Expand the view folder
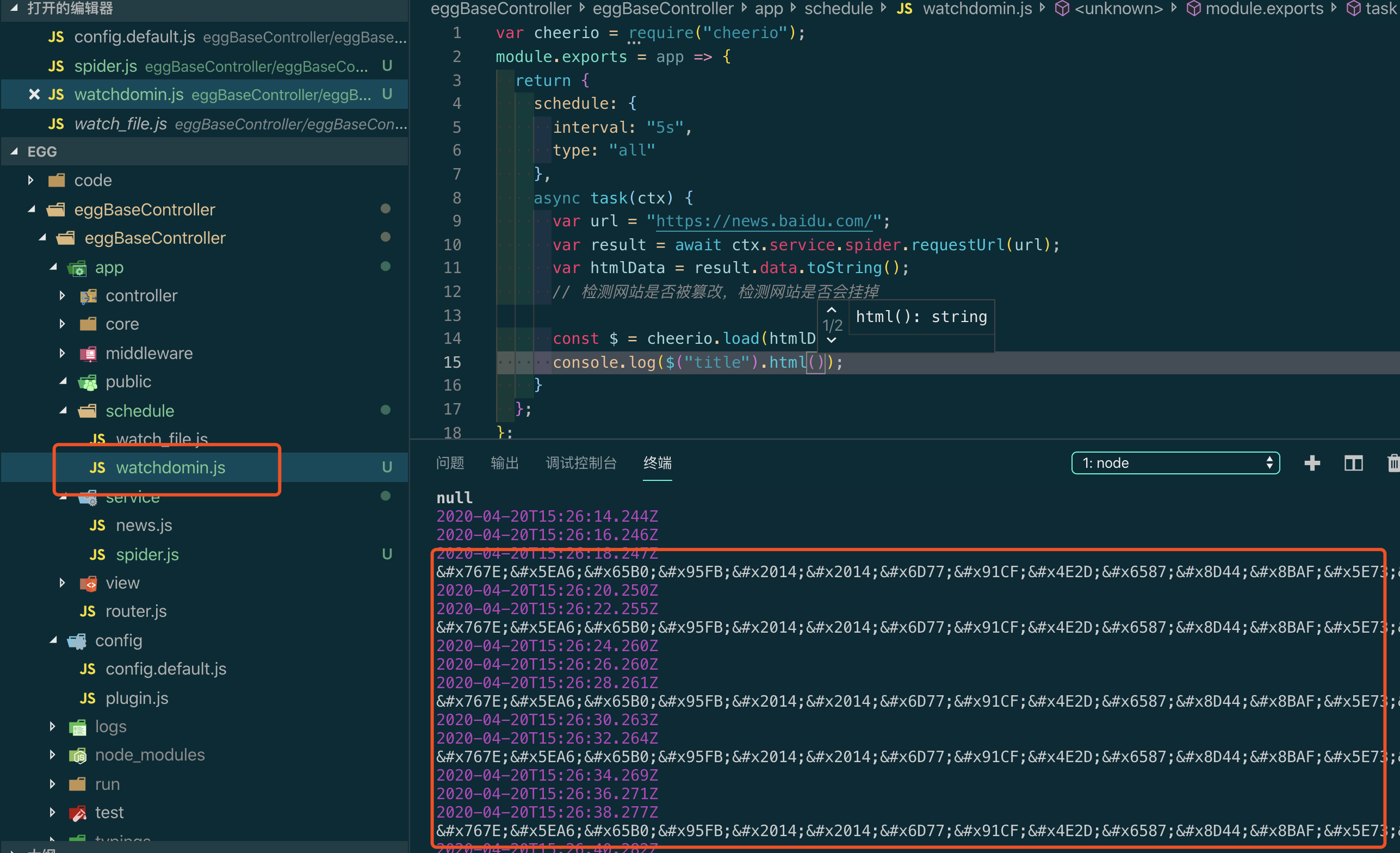The height and width of the screenshot is (853, 1400). point(63,583)
